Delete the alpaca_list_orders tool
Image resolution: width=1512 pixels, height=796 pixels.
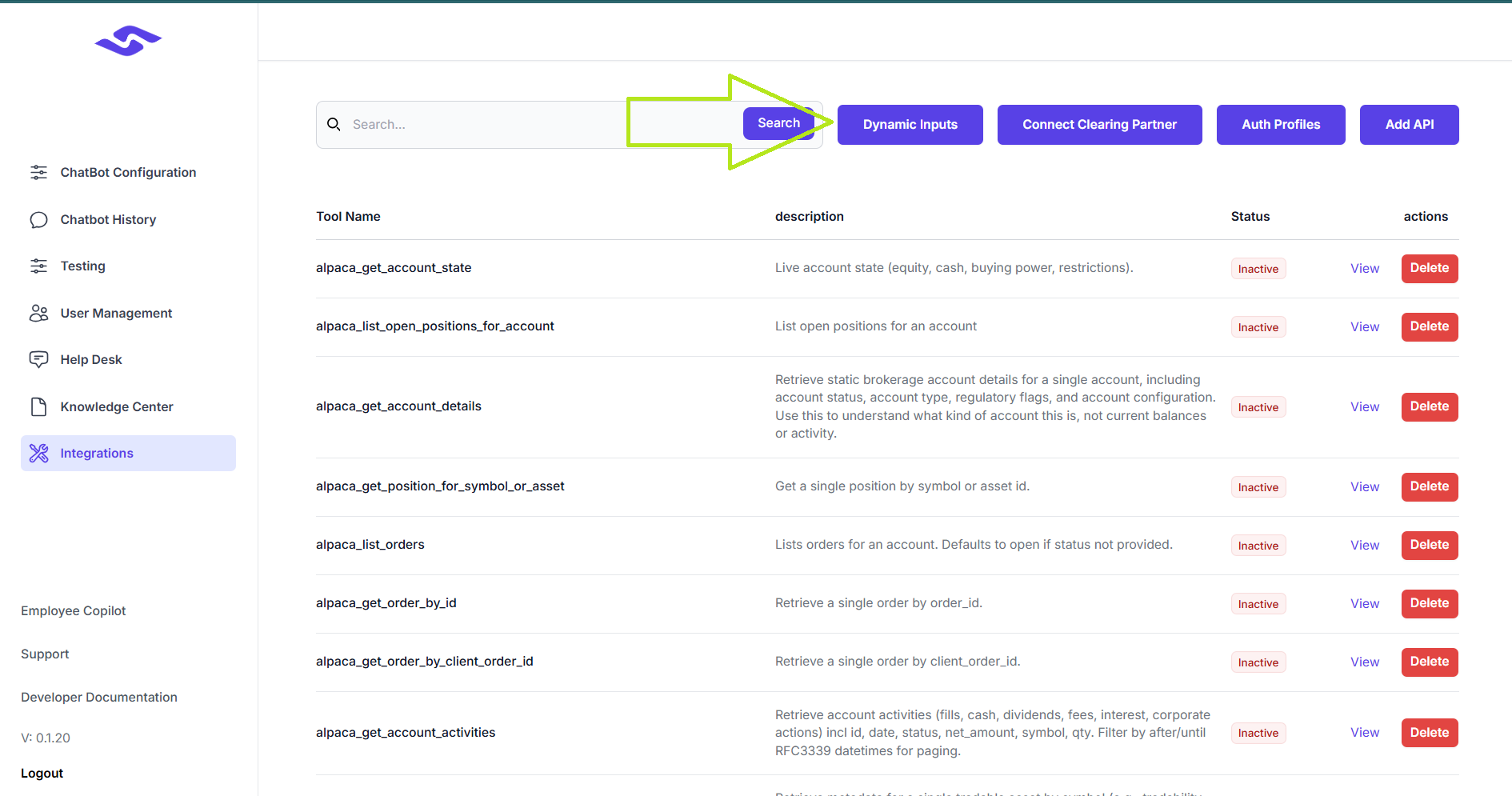point(1429,545)
